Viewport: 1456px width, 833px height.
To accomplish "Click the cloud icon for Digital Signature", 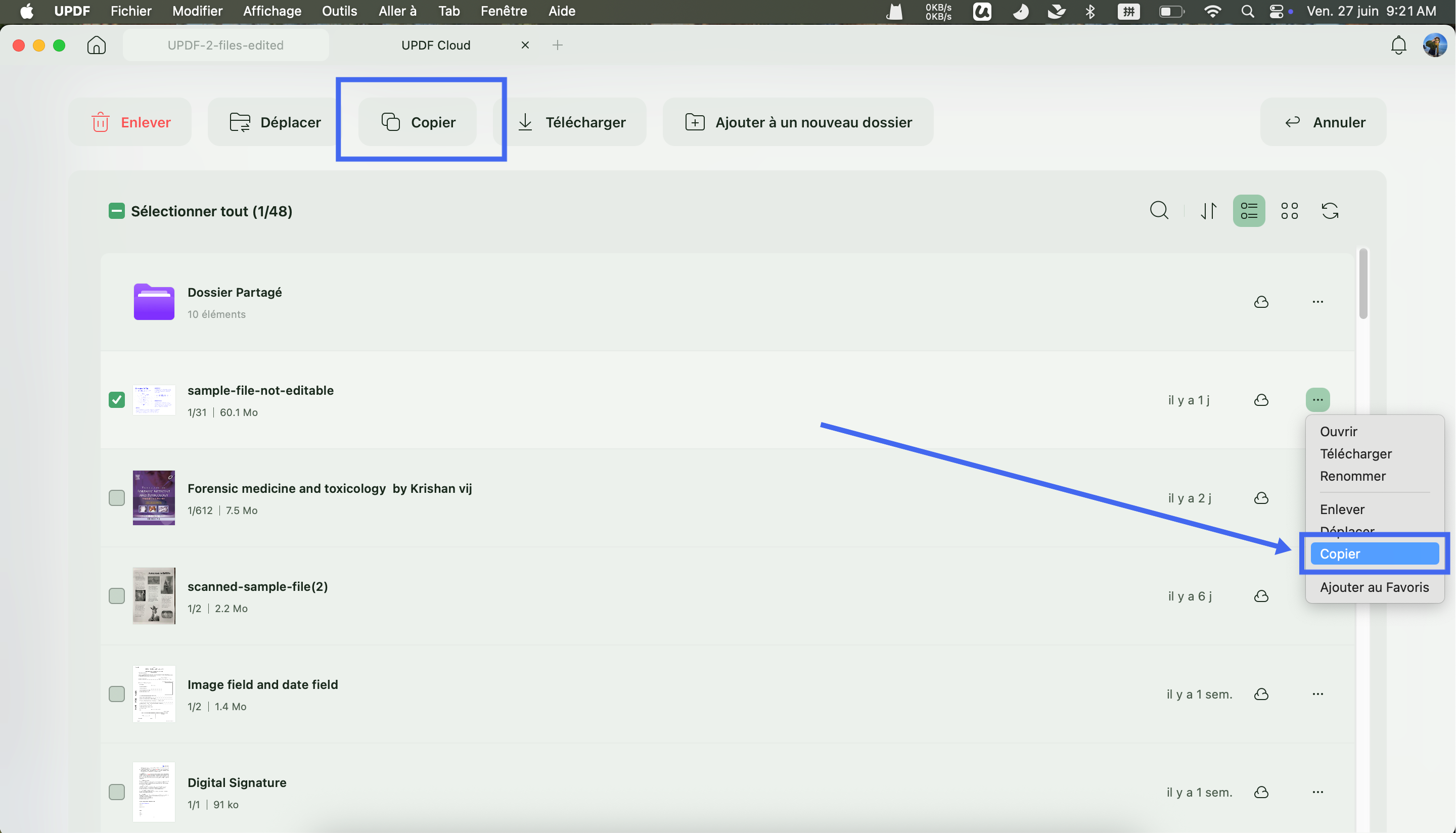I will tap(1261, 793).
